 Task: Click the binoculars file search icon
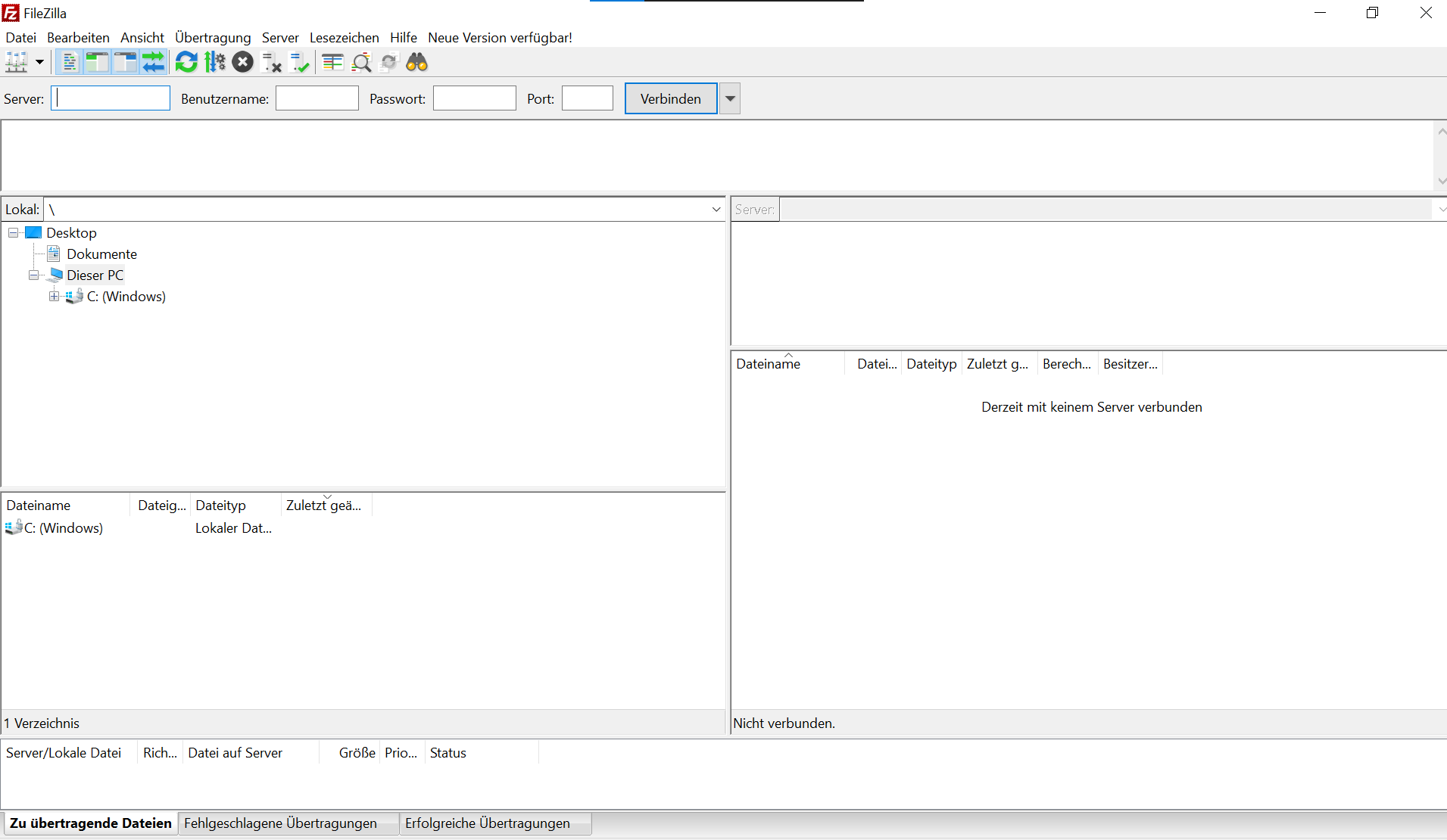coord(417,62)
